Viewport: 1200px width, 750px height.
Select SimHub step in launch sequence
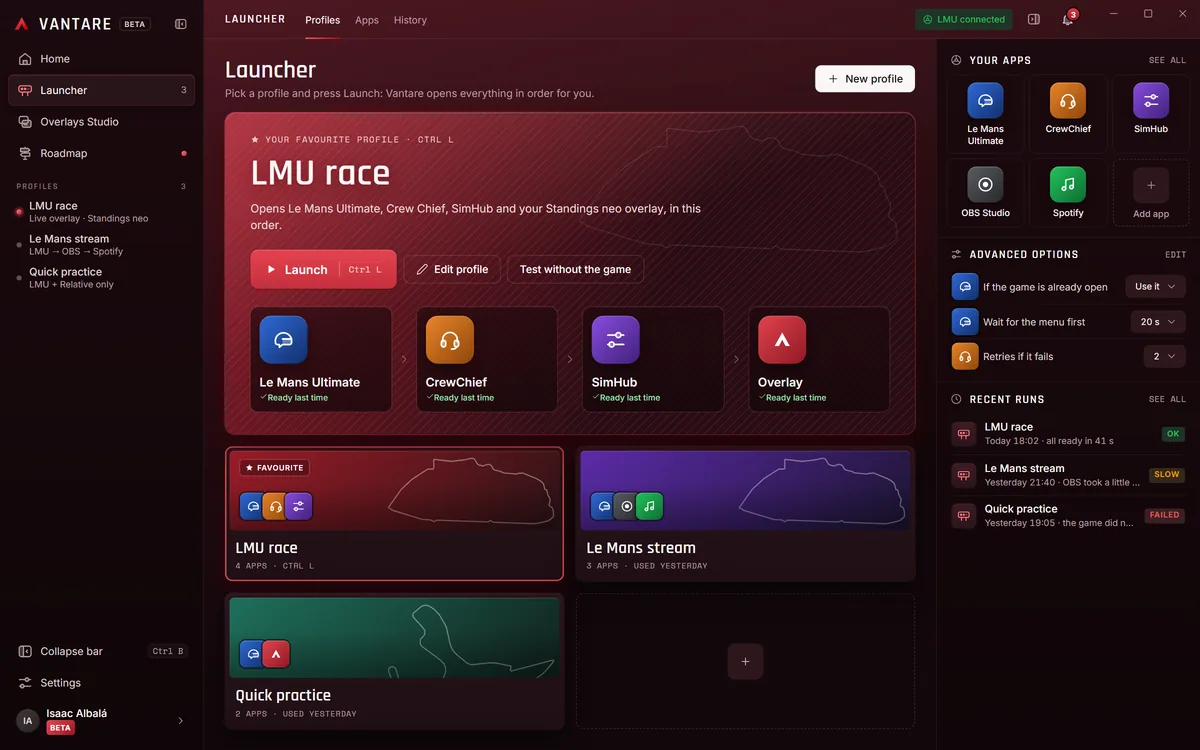[653, 359]
